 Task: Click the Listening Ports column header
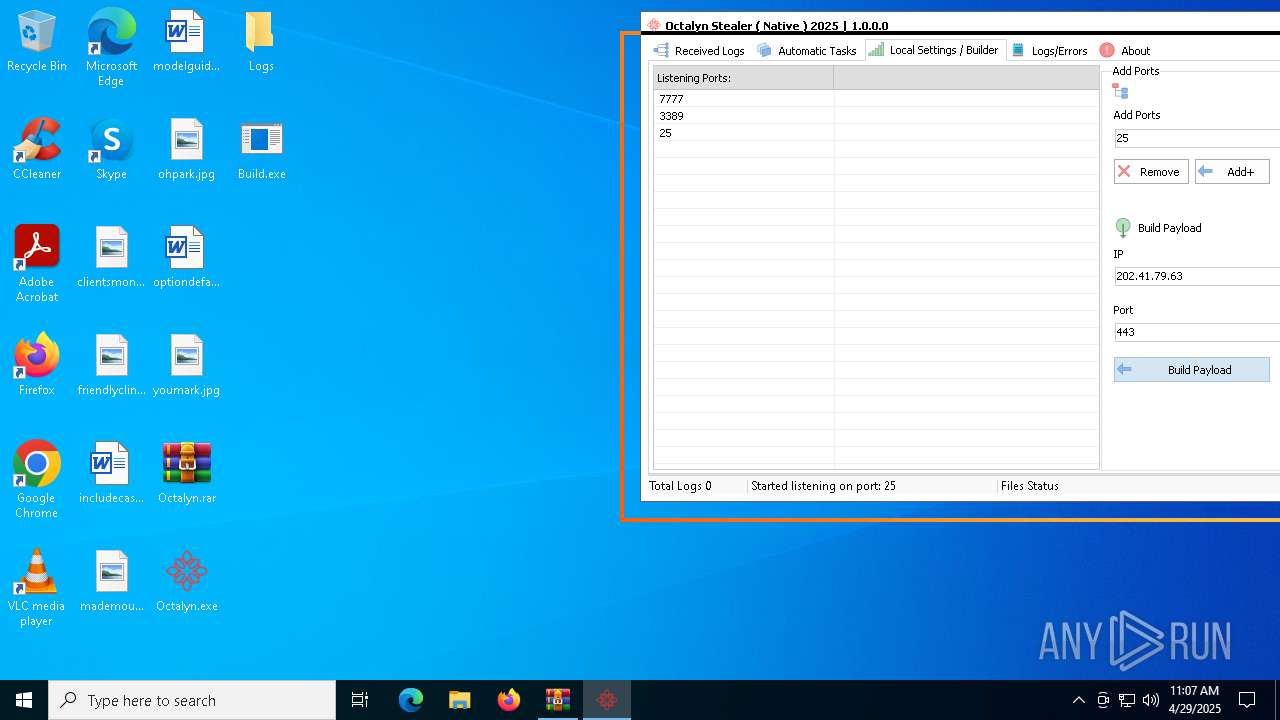pos(743,78)
